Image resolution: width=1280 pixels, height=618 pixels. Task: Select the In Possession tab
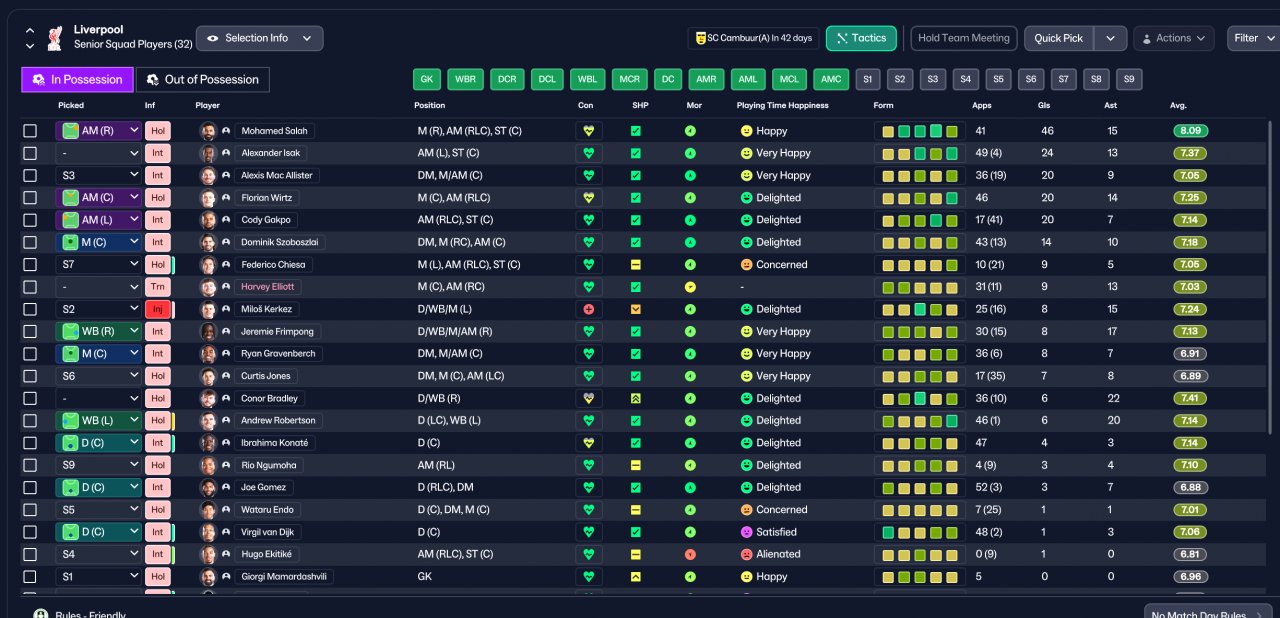78,80
